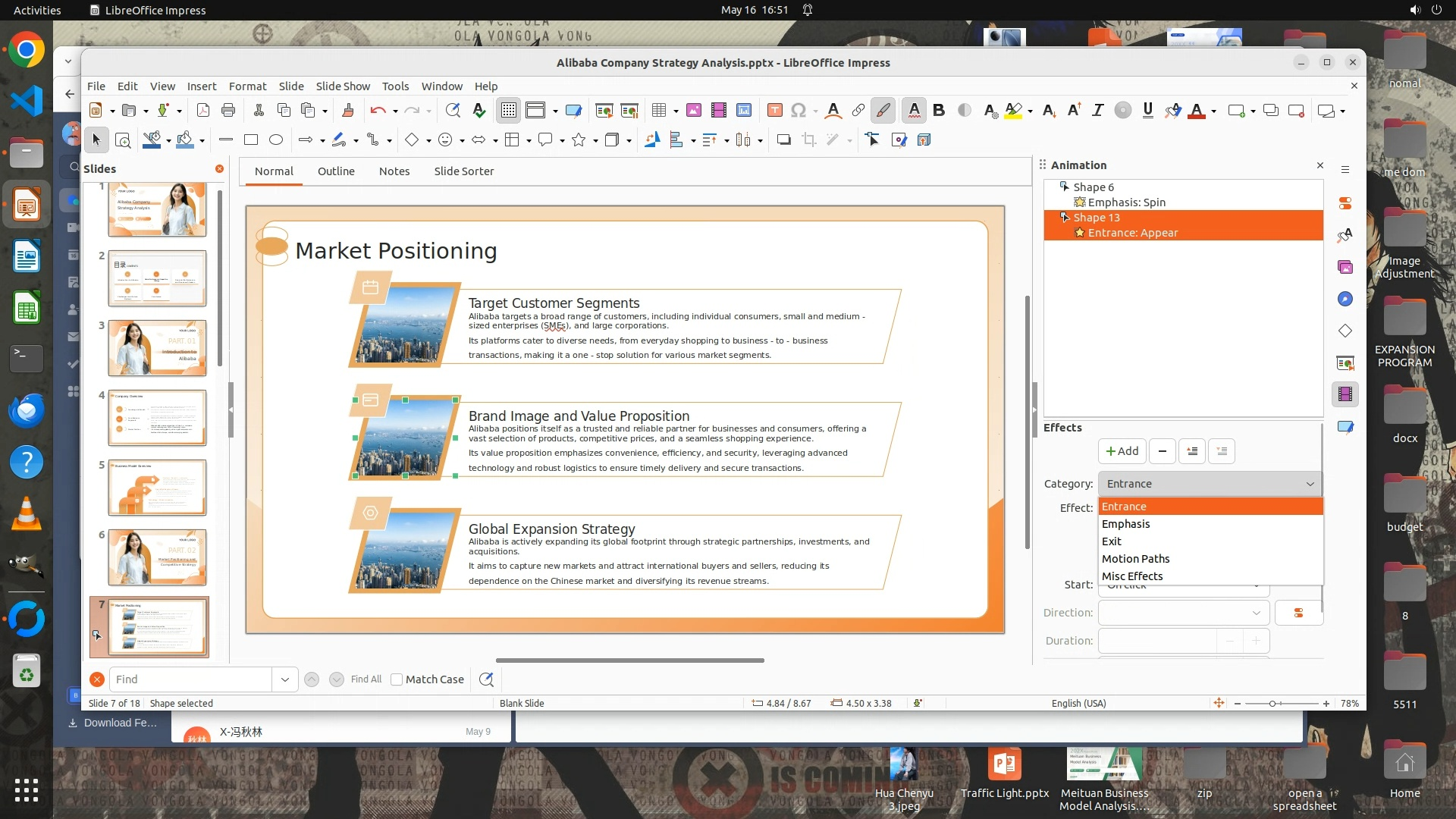Screen dimensions: 1456x819
Task: Choose Emphasis from the Category list
Action: coord(1125,524)
